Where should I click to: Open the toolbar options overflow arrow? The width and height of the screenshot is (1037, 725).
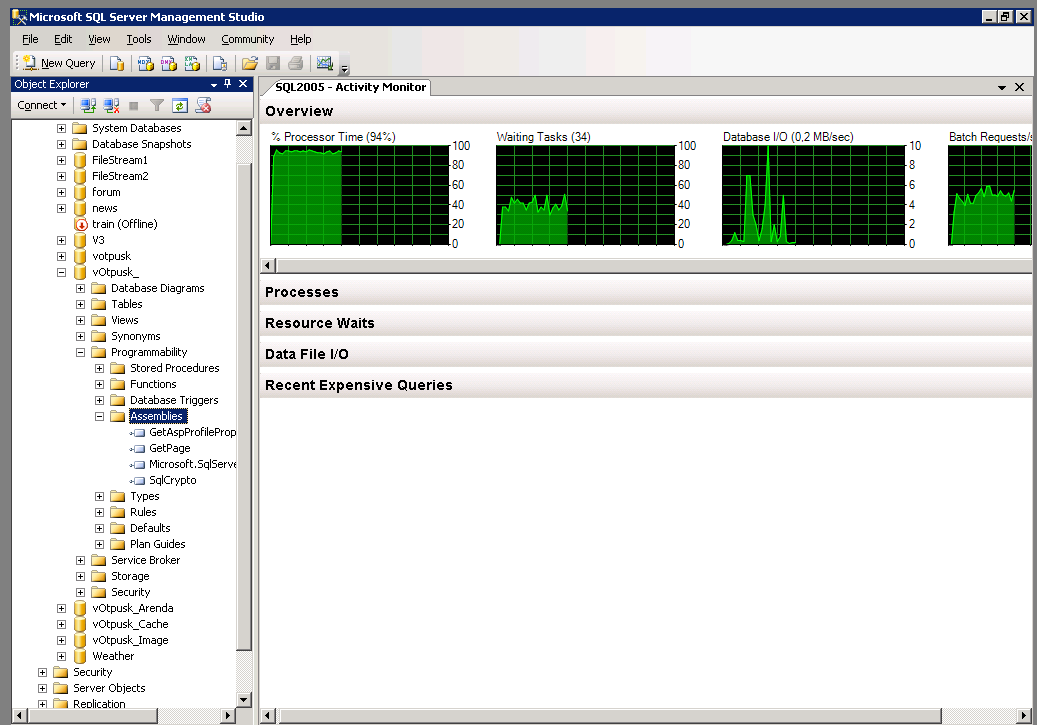(x=344, y=66)
